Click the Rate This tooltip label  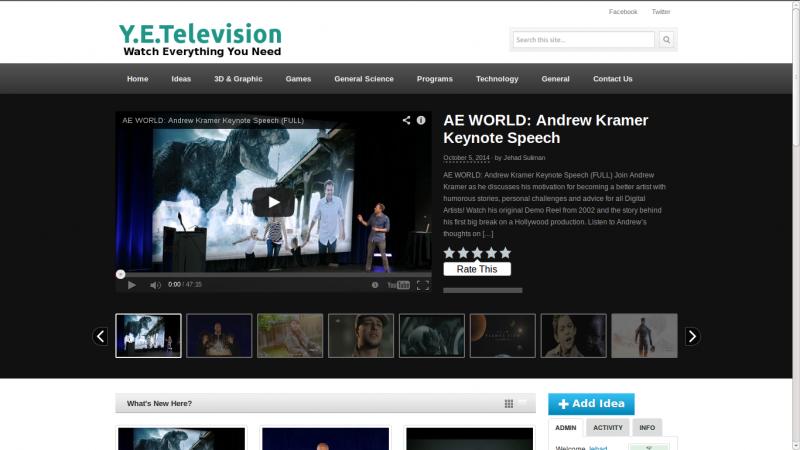(477, 269)
